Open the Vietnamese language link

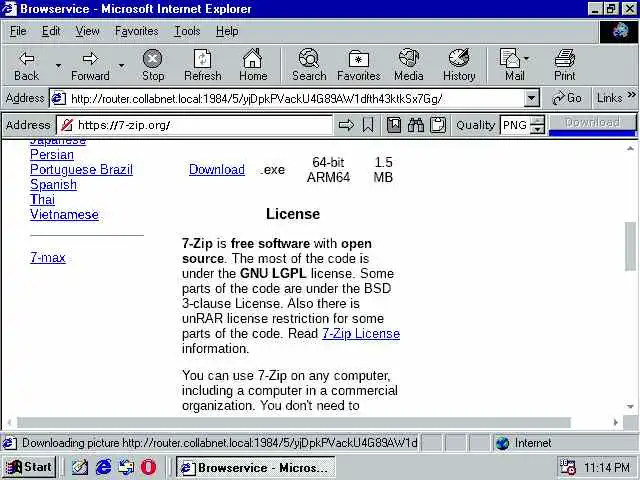tap(64, 215)
